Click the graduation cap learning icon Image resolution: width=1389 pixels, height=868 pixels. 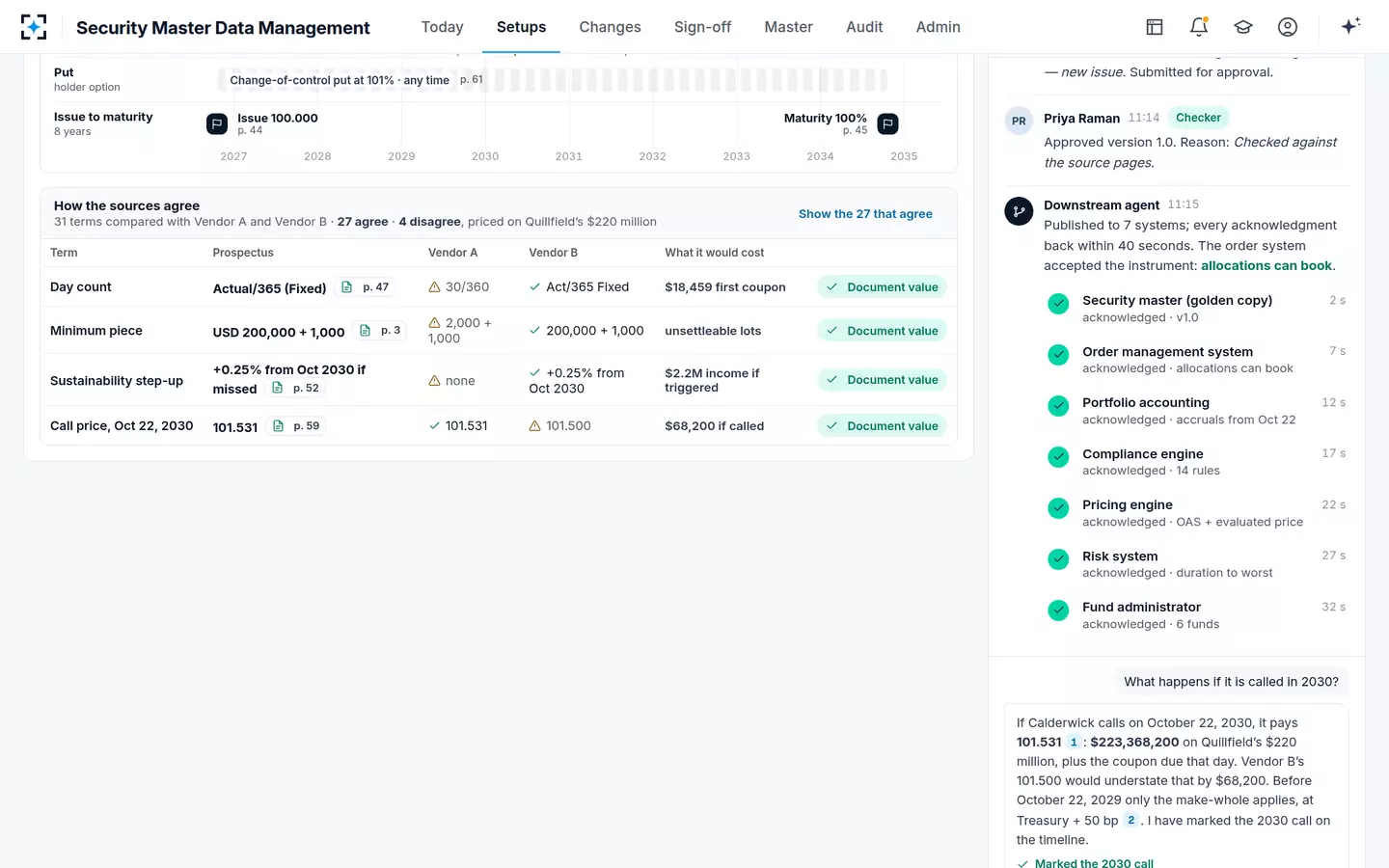[x=1243, y=27]
